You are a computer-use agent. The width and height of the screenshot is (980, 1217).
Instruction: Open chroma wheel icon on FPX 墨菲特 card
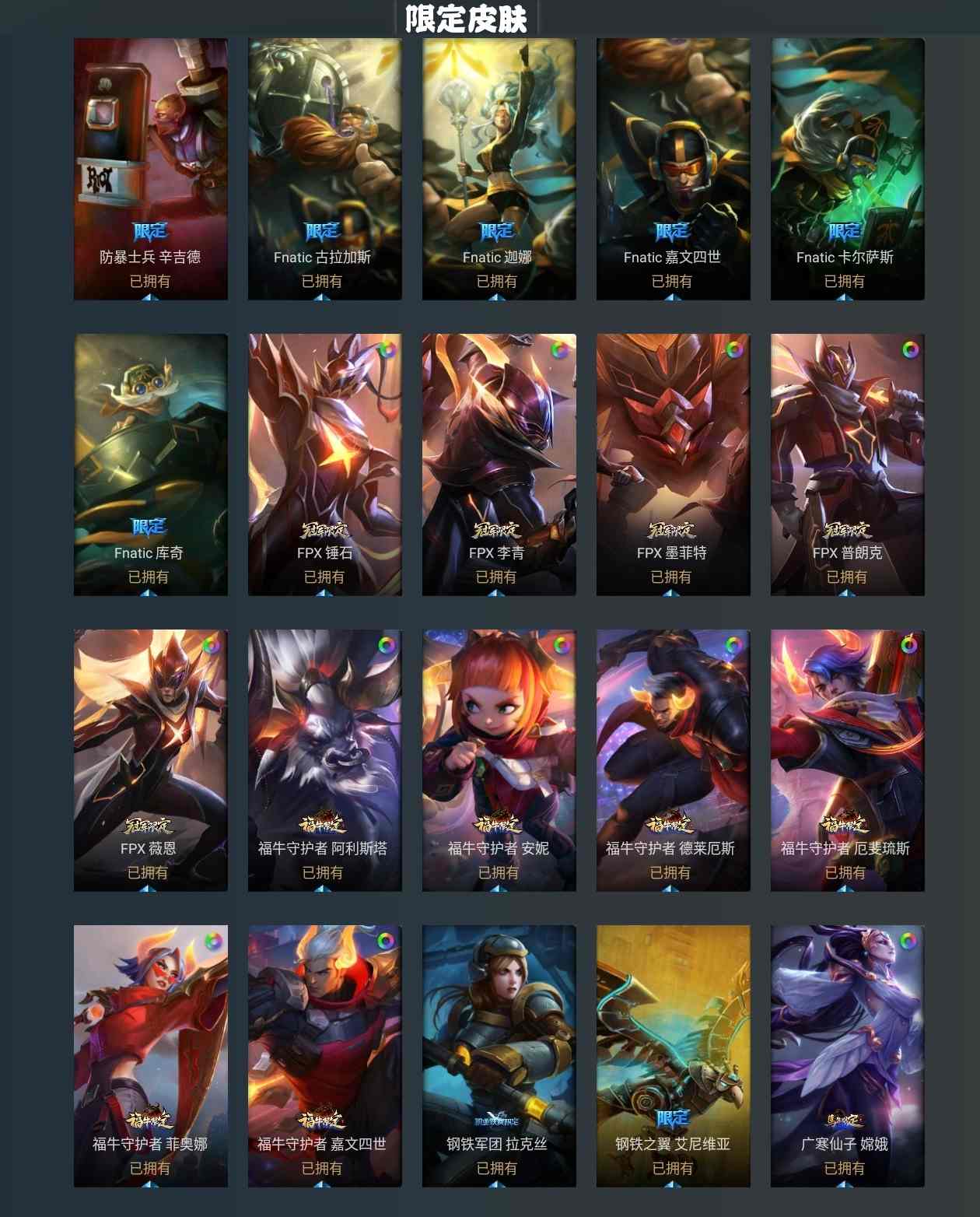(x=734, y=350)
